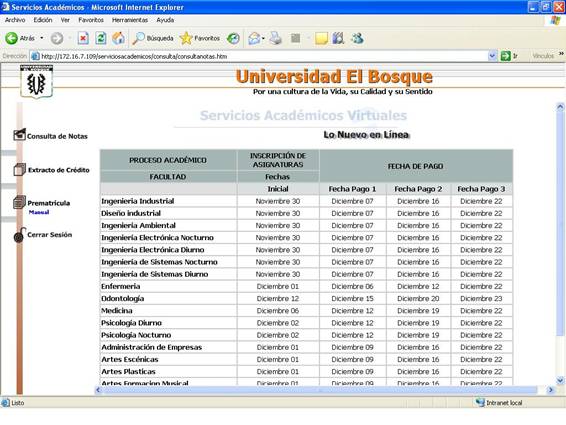
Task: Open Favoritos star toolbar button
Action: click(200, 38)
